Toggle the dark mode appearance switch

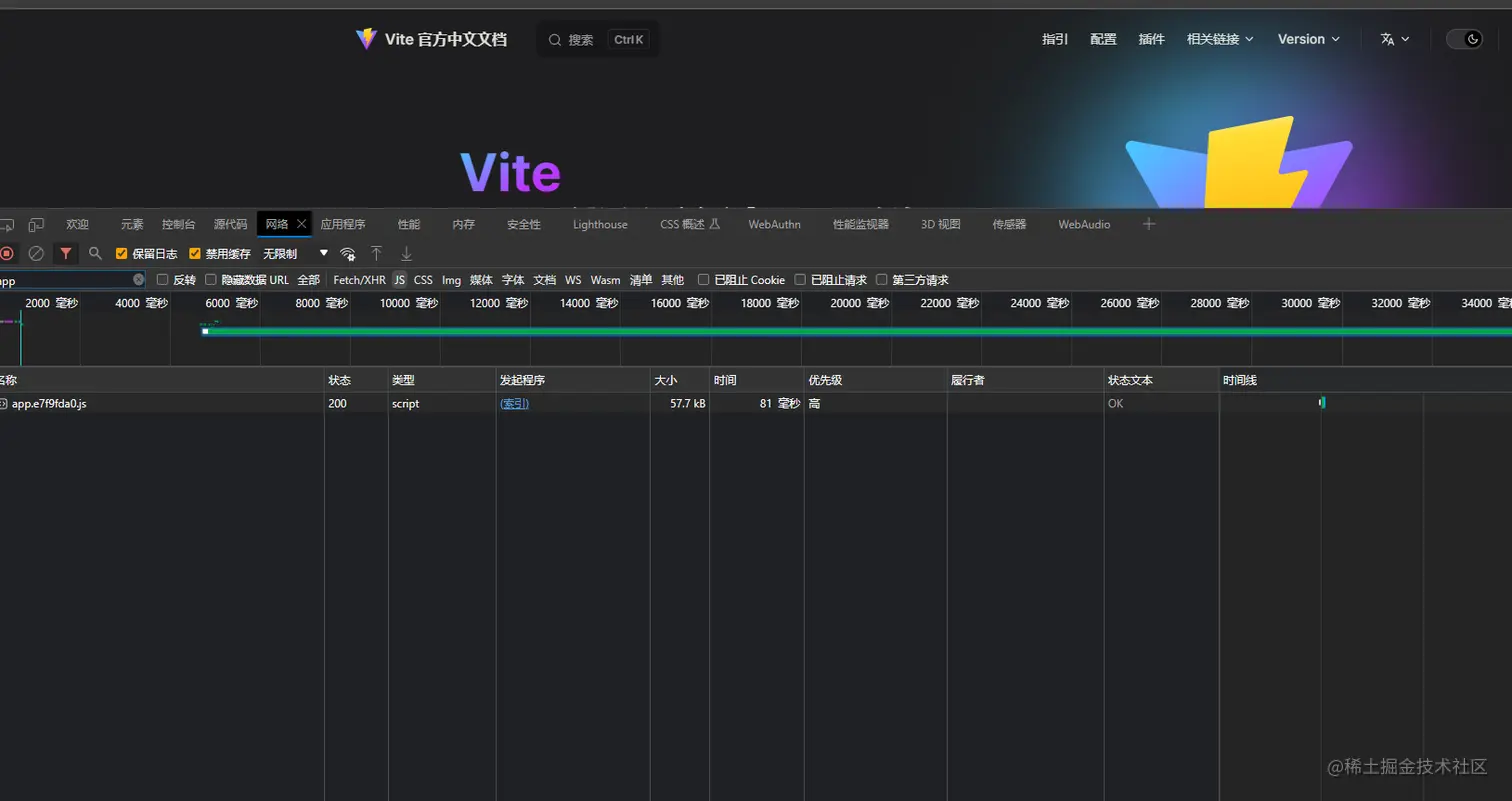tap(1464, 39)
